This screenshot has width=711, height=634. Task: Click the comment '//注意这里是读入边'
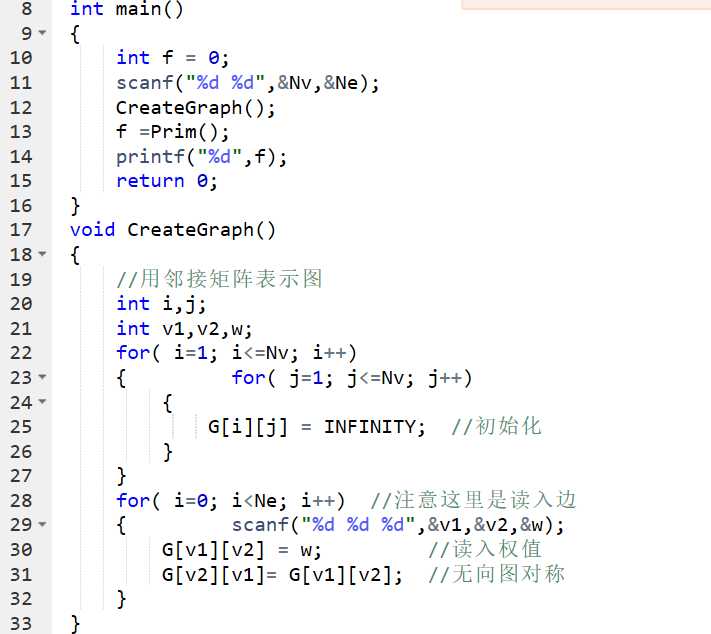pos(473,500)
